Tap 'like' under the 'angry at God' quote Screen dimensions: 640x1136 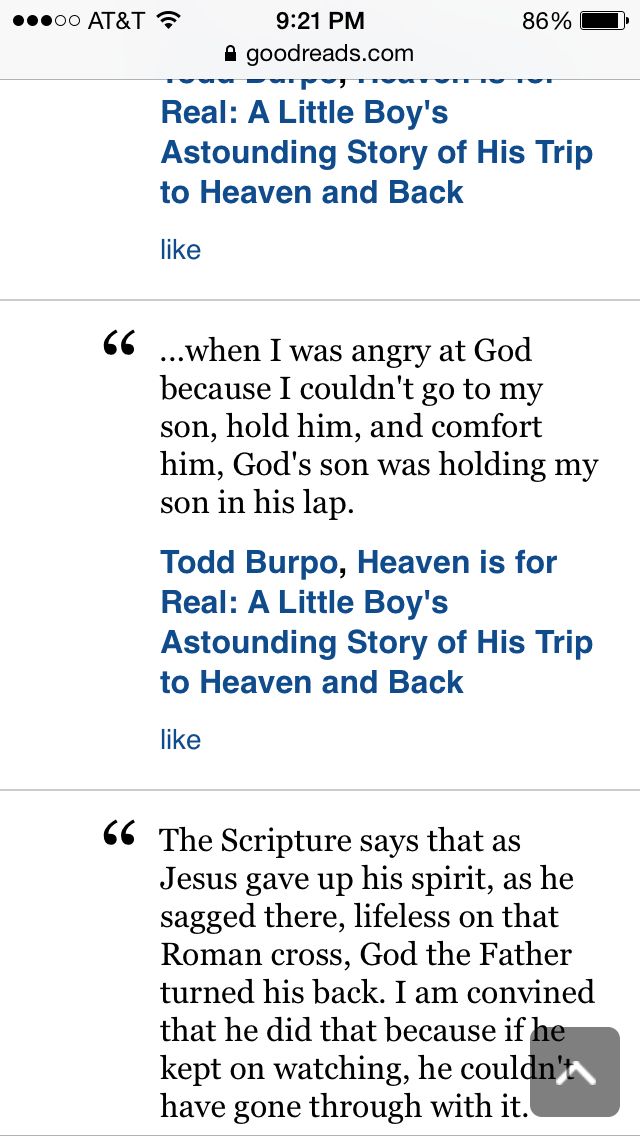point(180,740)
